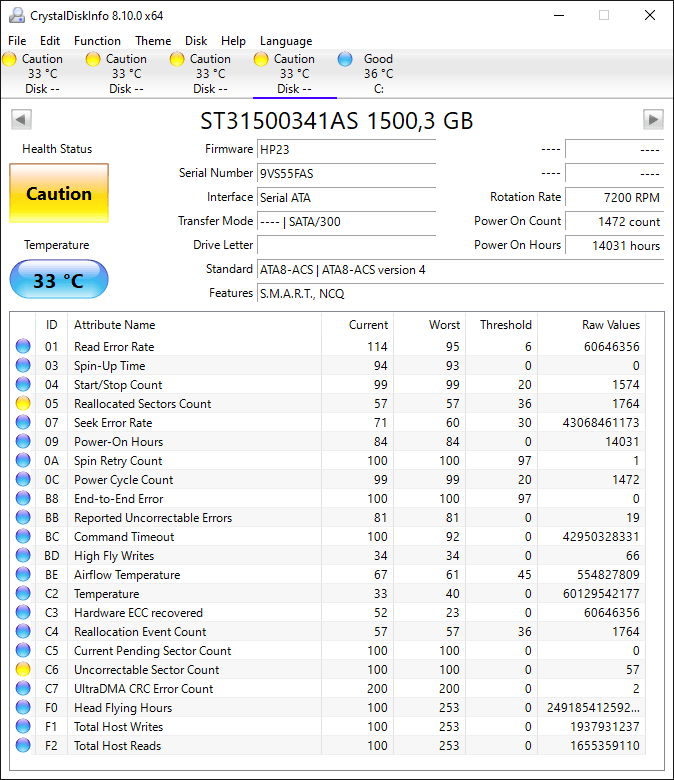Click the Standard field ATA8-ACS version 4
The width and height of the screenshot is (674, 780).
click(461, 270)
